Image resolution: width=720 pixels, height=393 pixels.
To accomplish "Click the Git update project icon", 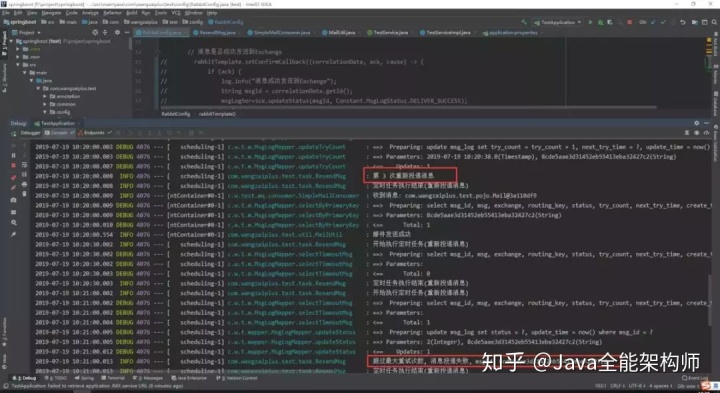I will pos(652,22).
